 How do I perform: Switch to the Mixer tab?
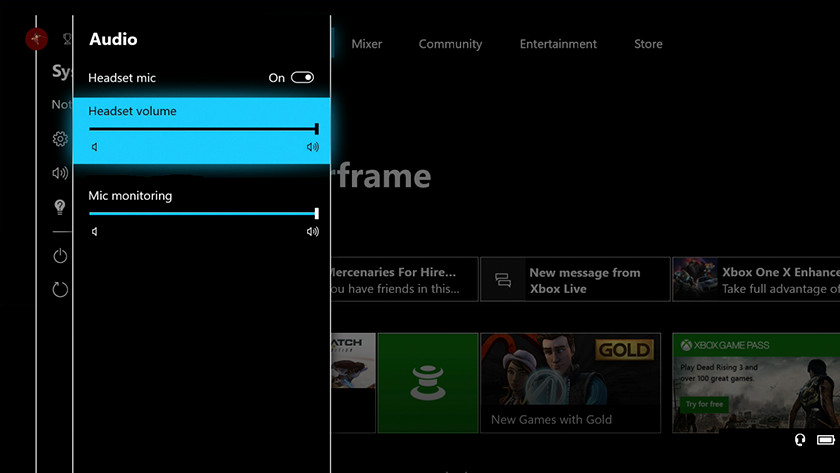coord(367,44)
